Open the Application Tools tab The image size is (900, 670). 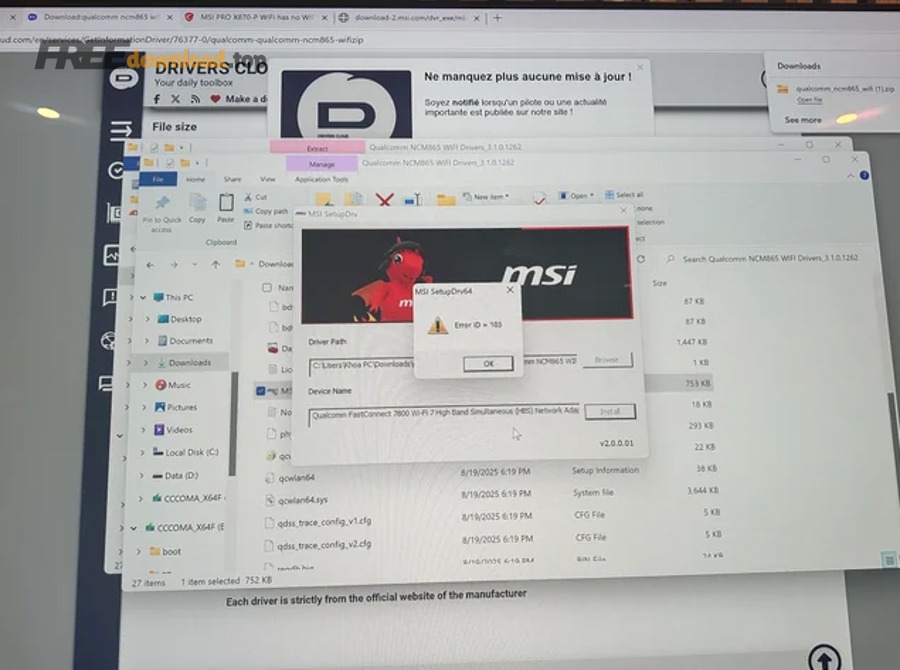[321, 179]
